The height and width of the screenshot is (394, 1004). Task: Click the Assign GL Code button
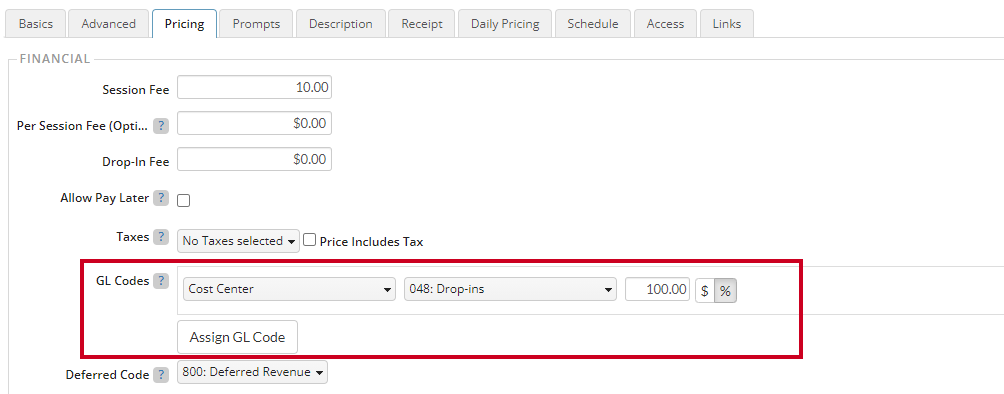[238, 337]
